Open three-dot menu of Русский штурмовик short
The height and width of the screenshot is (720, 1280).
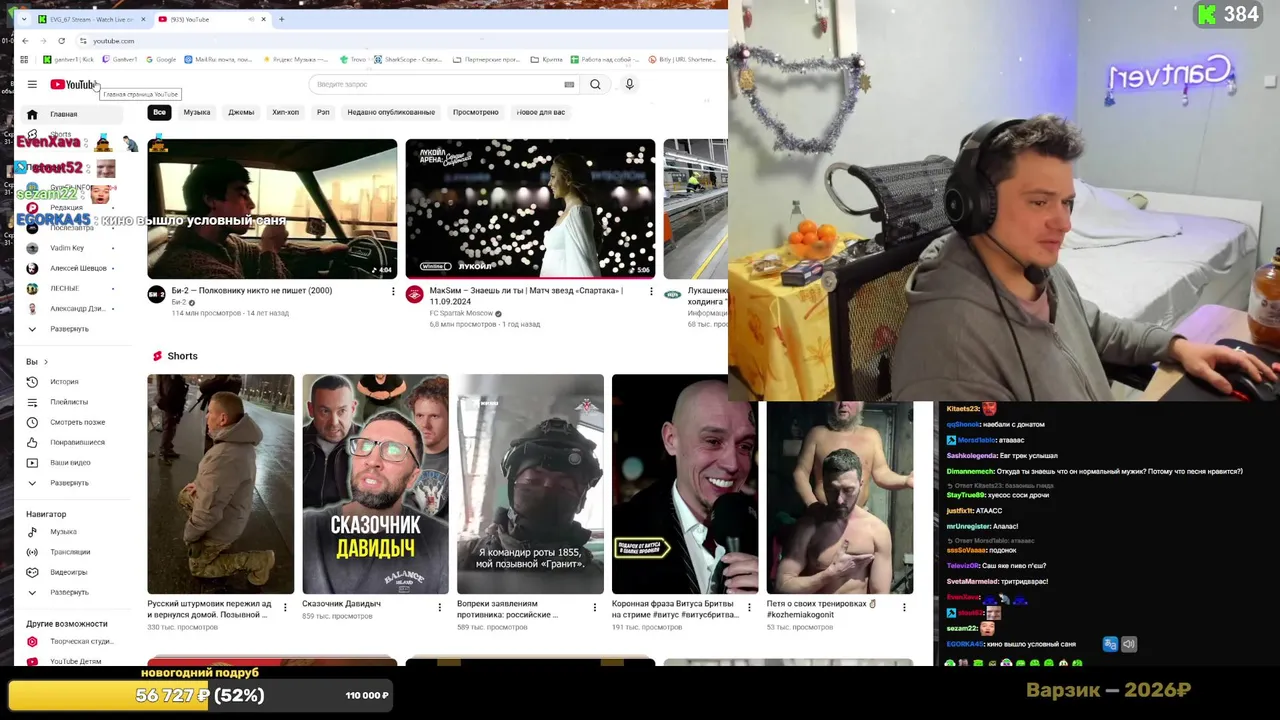[x=285, y=607]
